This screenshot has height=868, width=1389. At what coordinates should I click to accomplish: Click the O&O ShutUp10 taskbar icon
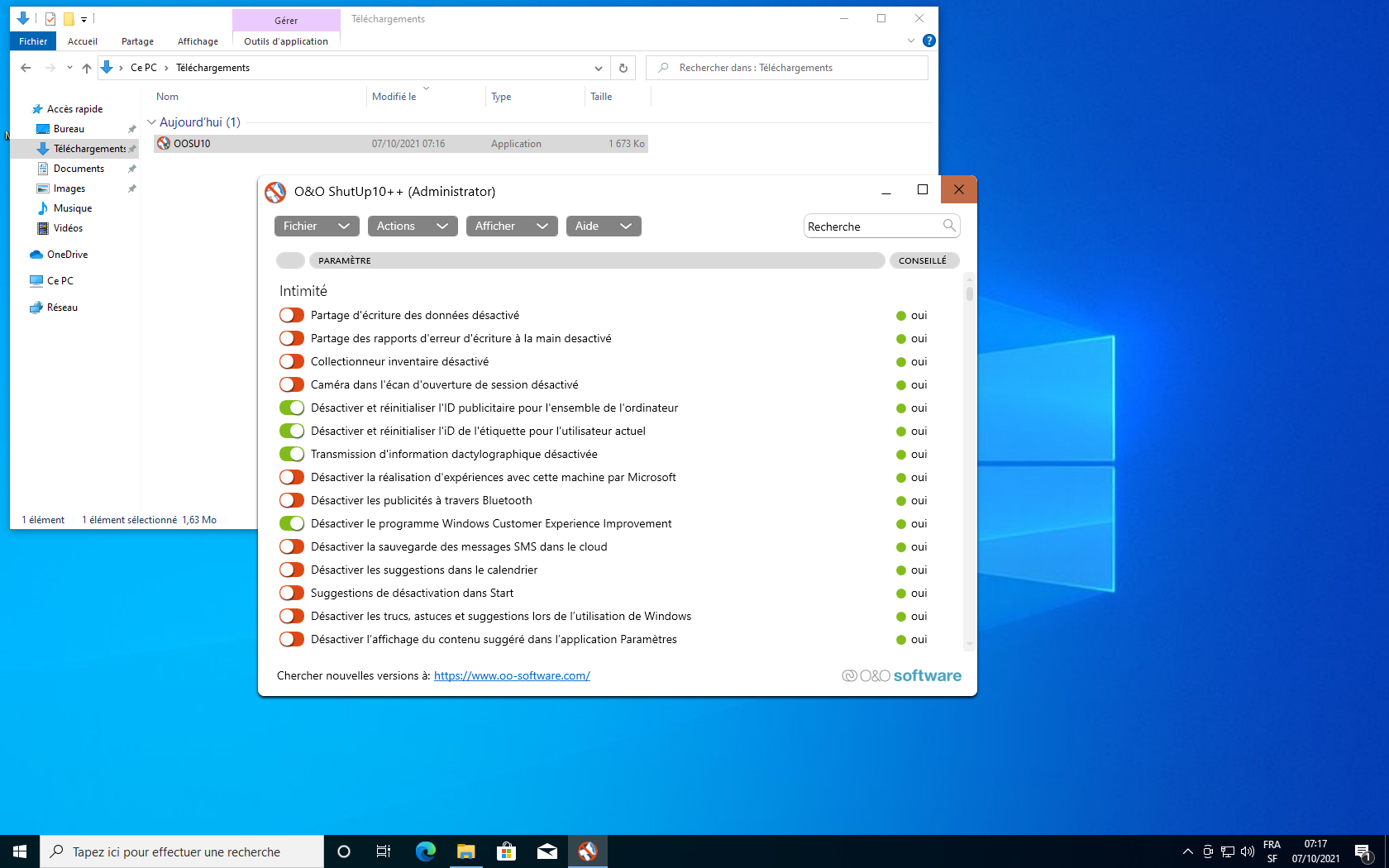(588, 851)
